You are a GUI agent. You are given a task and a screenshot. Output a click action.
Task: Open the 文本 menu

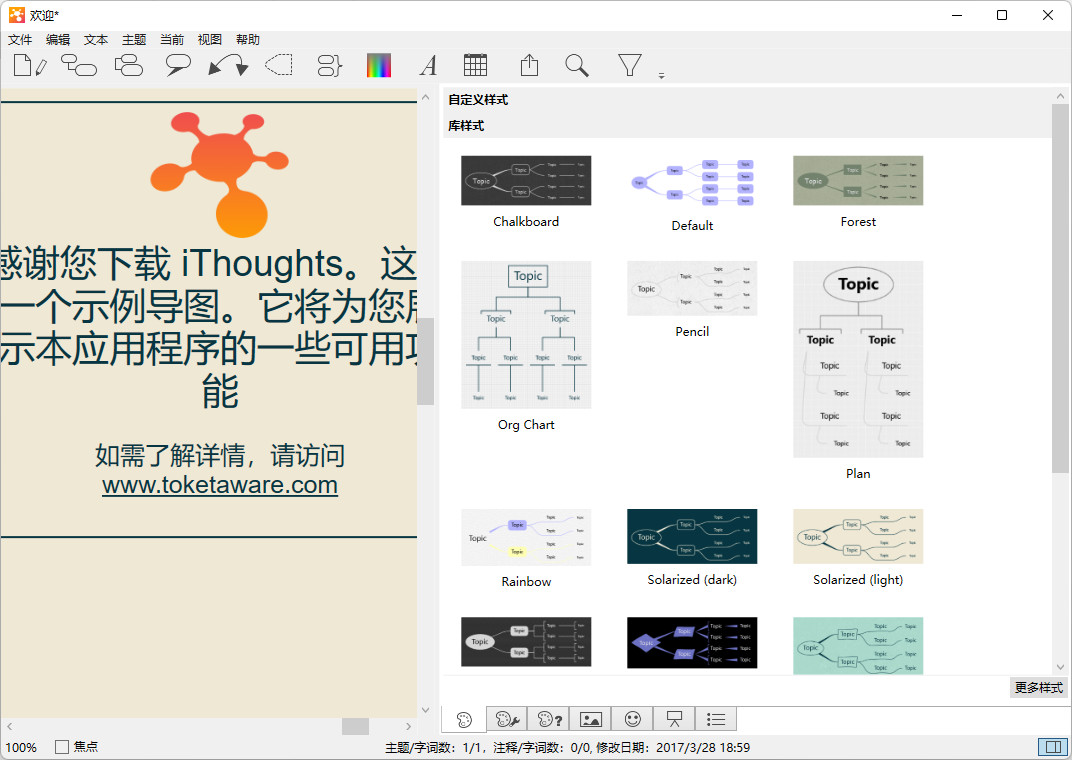pos(96,40)
